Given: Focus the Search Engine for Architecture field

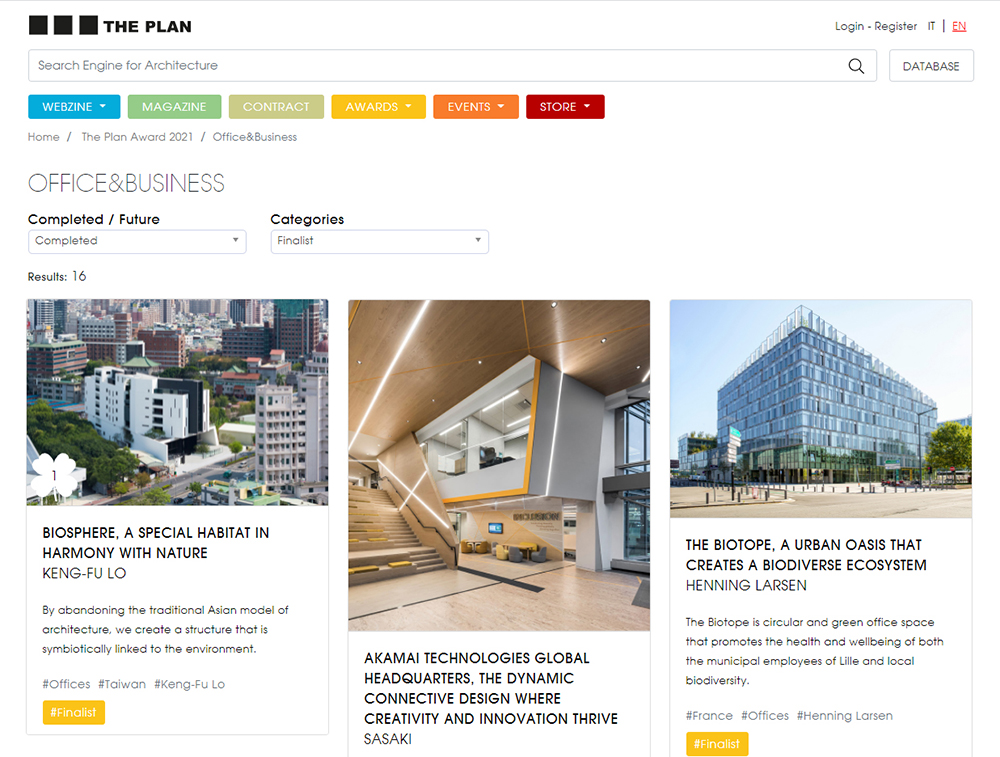Looking at the screenshot, I should 437,66.
